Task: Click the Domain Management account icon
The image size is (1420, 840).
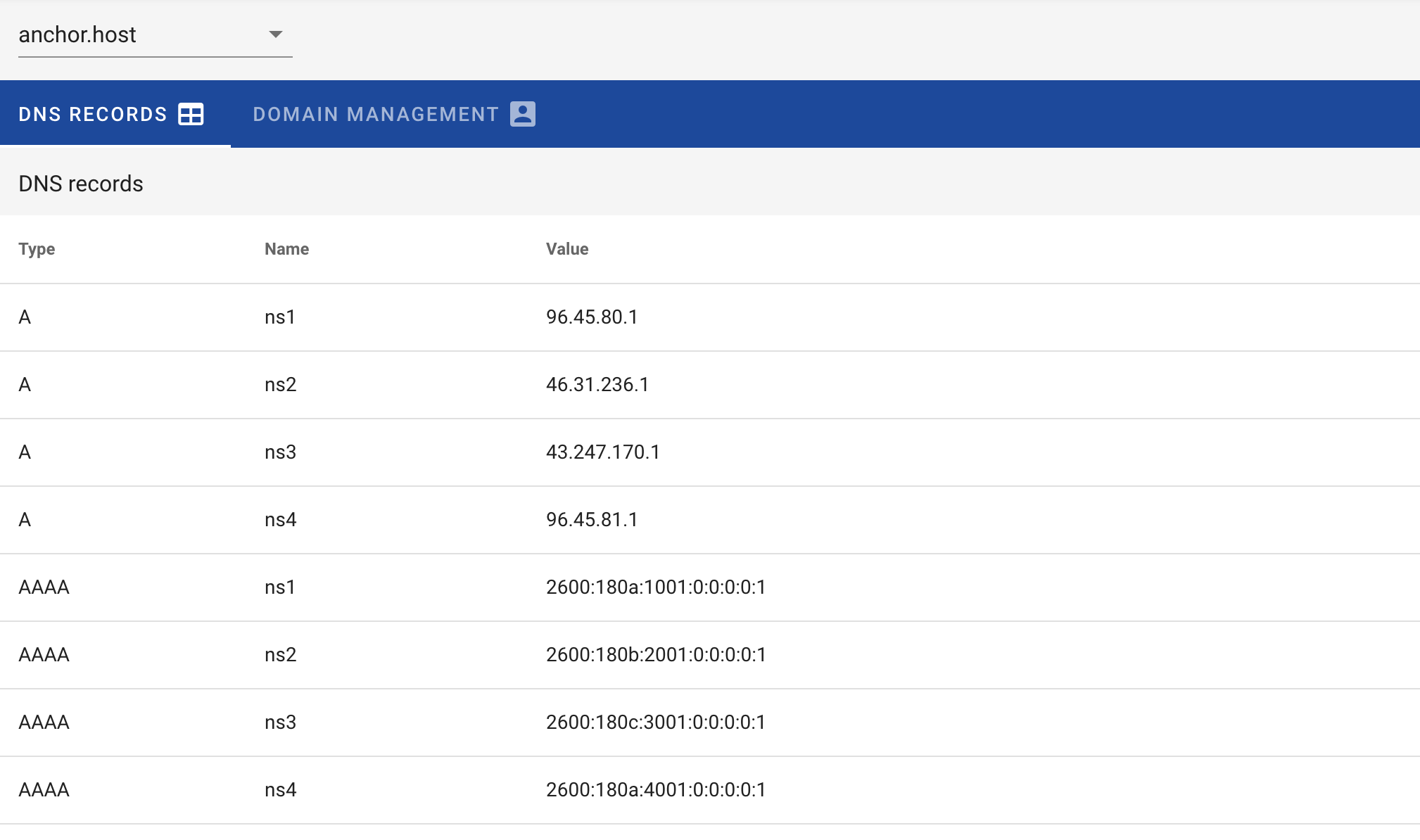Action: pos(523,114)
